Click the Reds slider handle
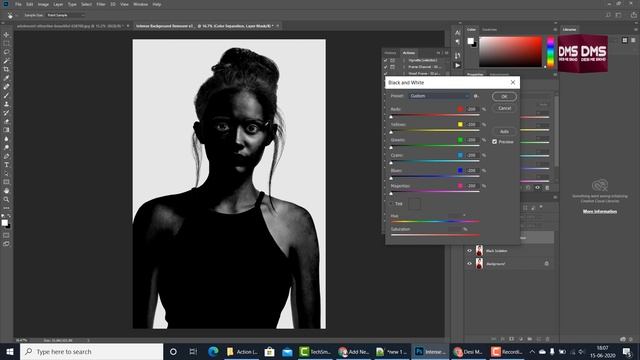 (391, 117)
